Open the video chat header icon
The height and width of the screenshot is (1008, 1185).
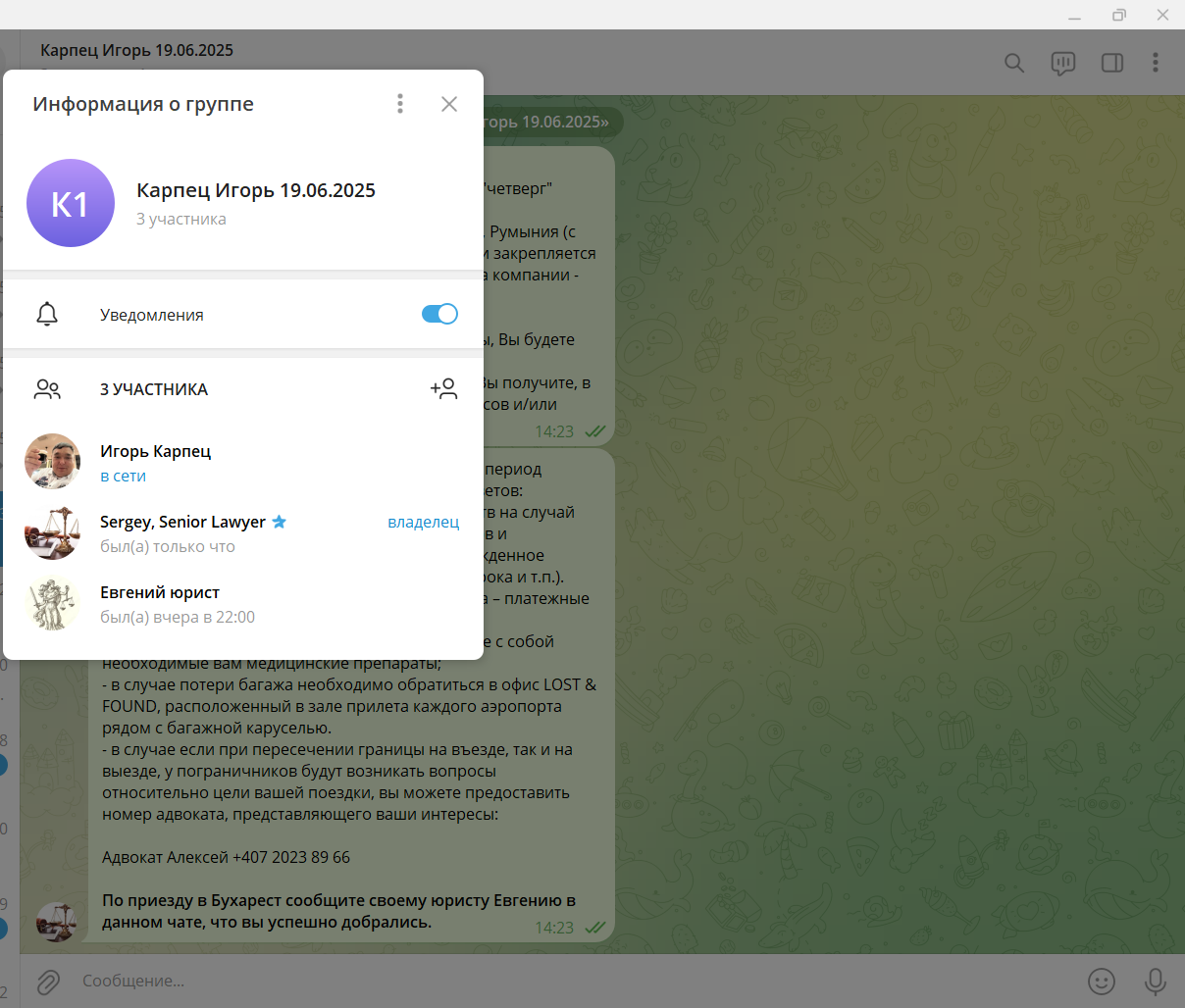pyautogui.click(x=1063, y=63)
